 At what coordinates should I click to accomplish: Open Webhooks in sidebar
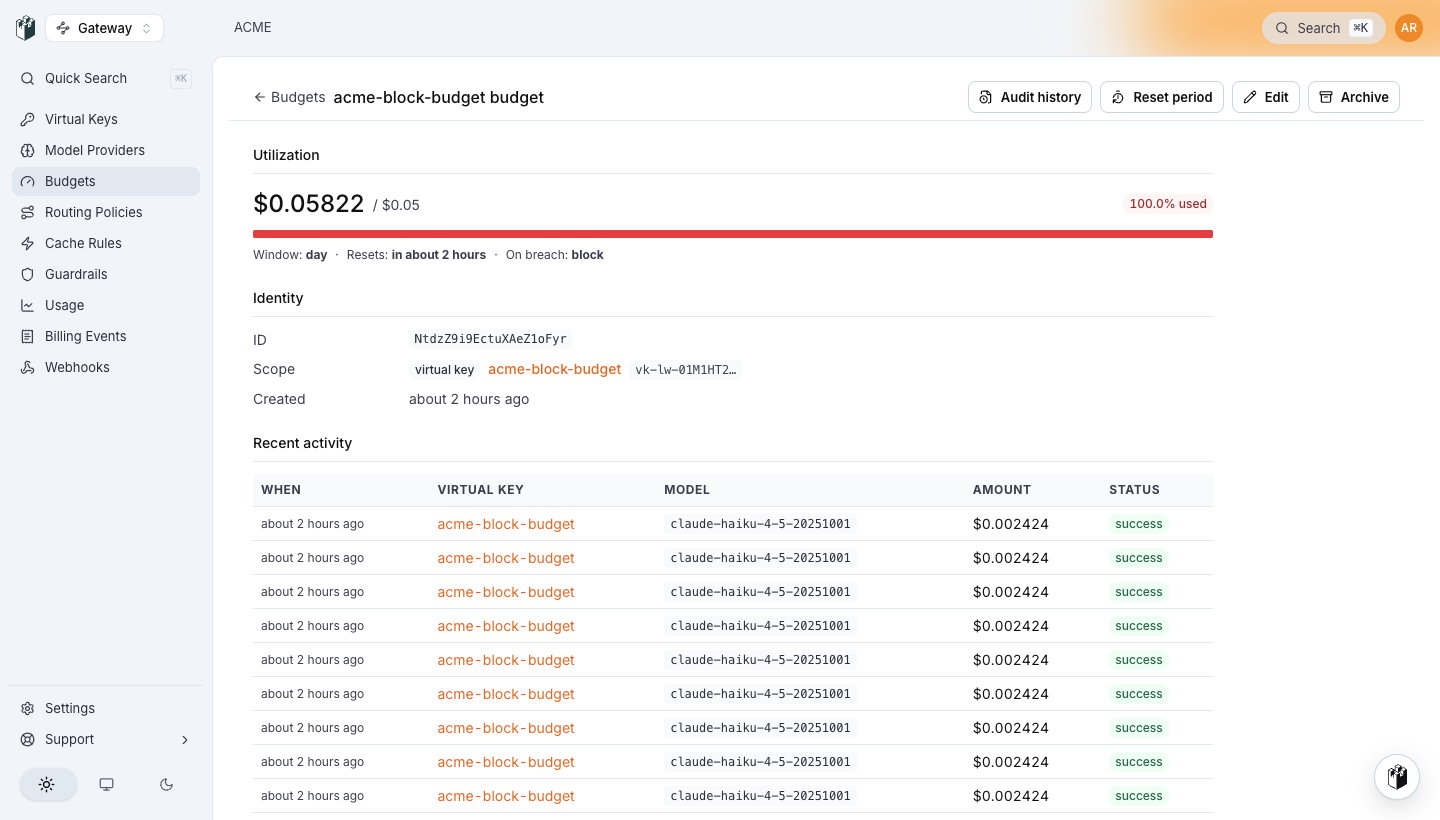click(x=106, y=367)
